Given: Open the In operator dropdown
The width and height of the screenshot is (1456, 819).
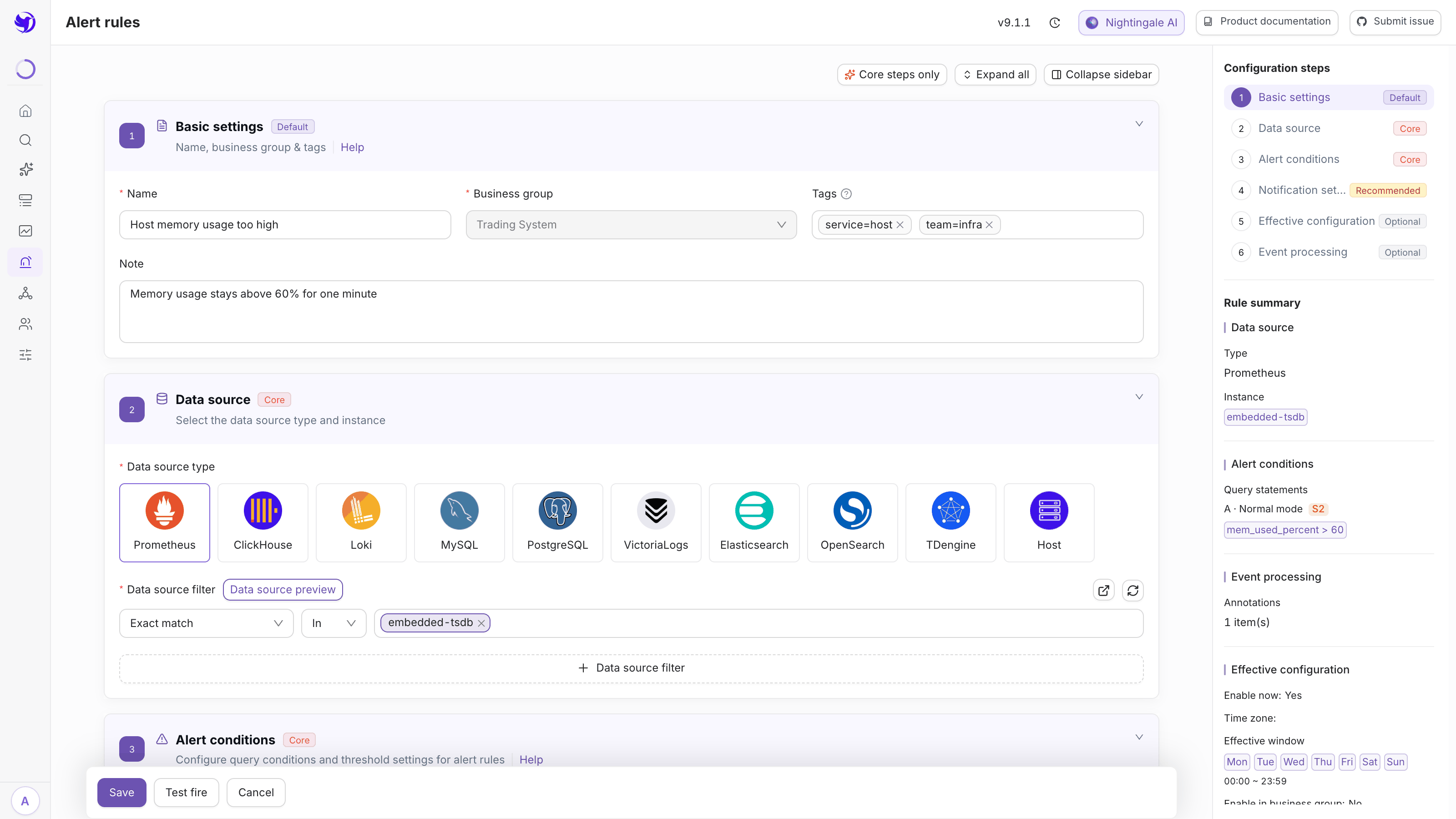Looking at the screenshot, I should tap(334, 623).
